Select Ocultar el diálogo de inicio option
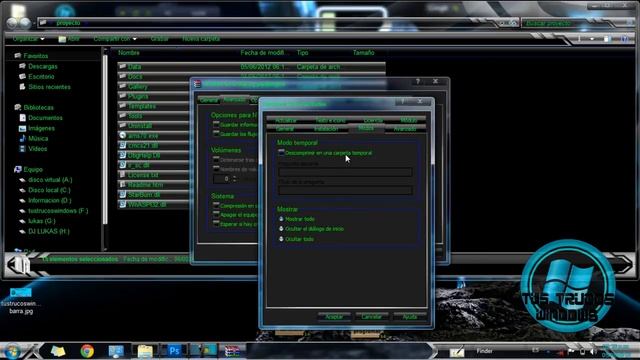 [281, 229]
